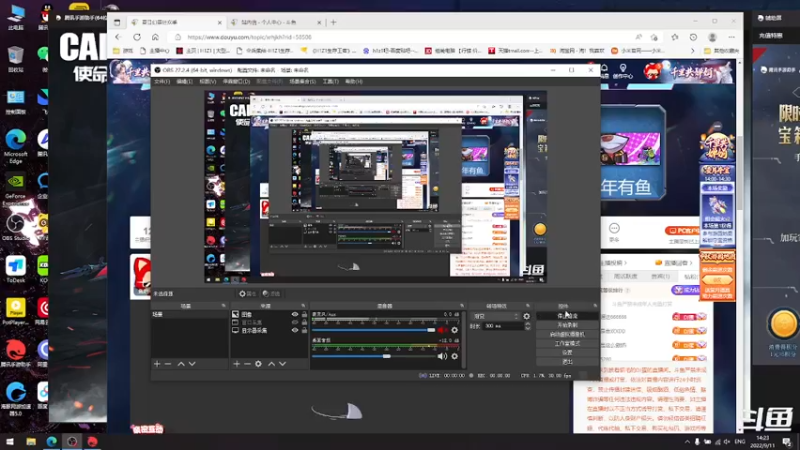This screenshot has height=450, width=800.
Task: Open the Edge profile avatar icon
Action: [x=712, y=37]
